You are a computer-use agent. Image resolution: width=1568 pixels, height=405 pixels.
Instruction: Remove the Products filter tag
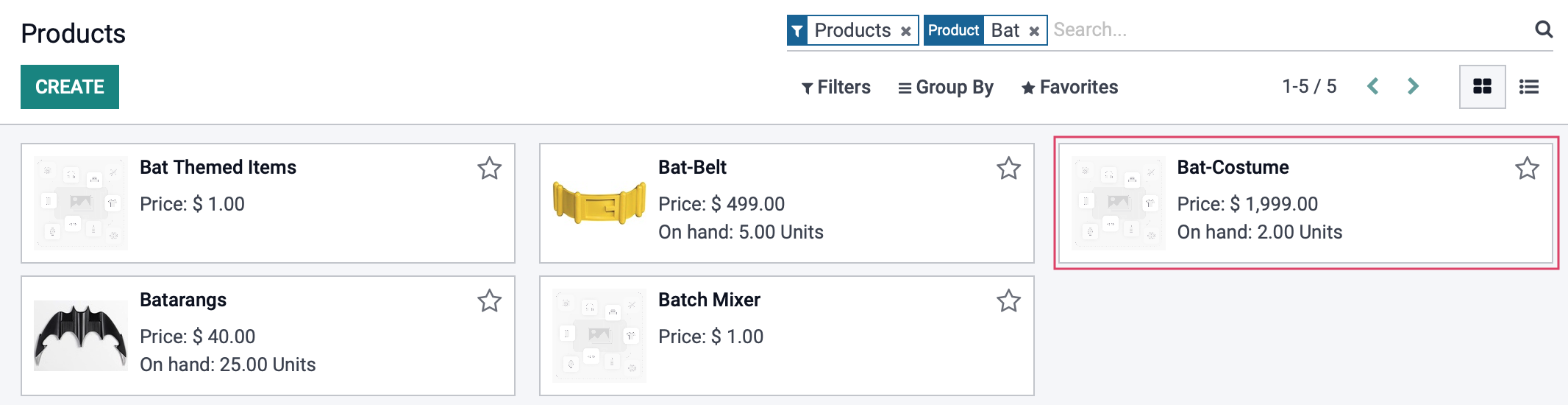coord(906,31)
